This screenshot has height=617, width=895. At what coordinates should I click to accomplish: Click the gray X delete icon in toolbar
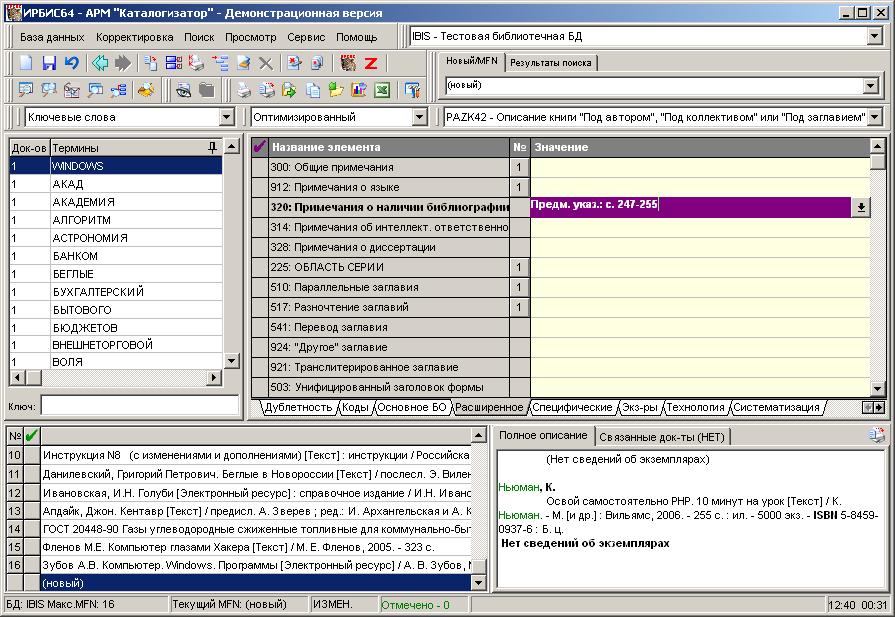tap(265, 63)
